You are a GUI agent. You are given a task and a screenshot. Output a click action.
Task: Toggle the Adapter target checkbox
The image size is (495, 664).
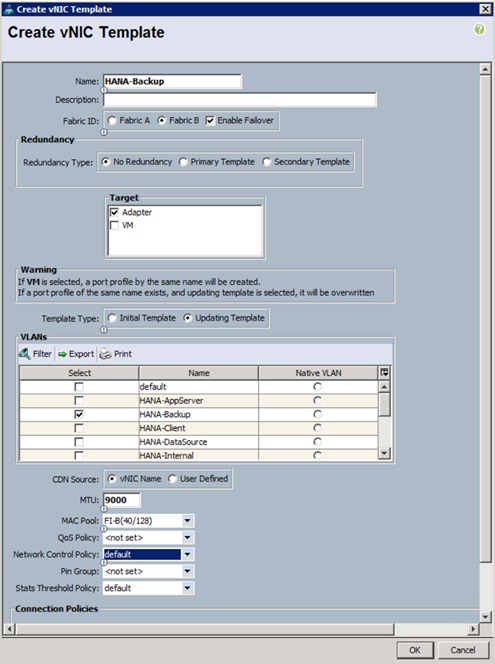tap(114, 212)
